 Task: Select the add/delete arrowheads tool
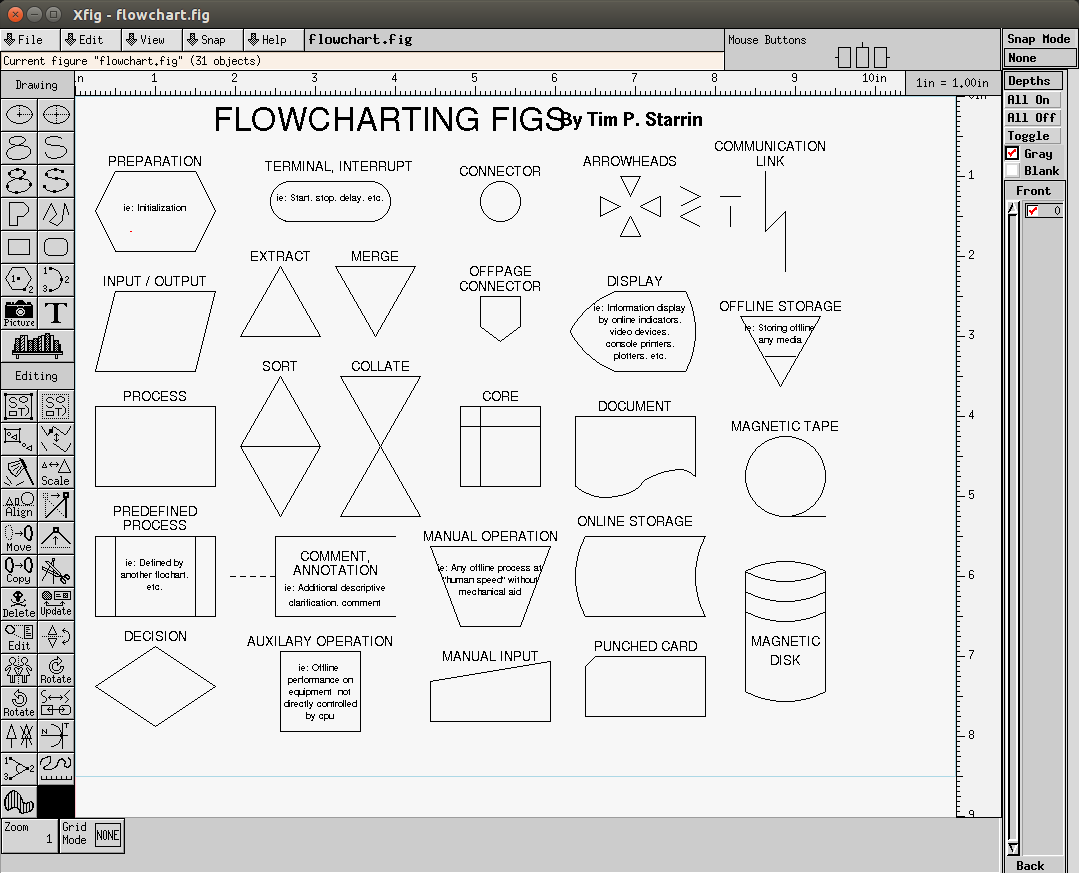click(x=19, y=736)
